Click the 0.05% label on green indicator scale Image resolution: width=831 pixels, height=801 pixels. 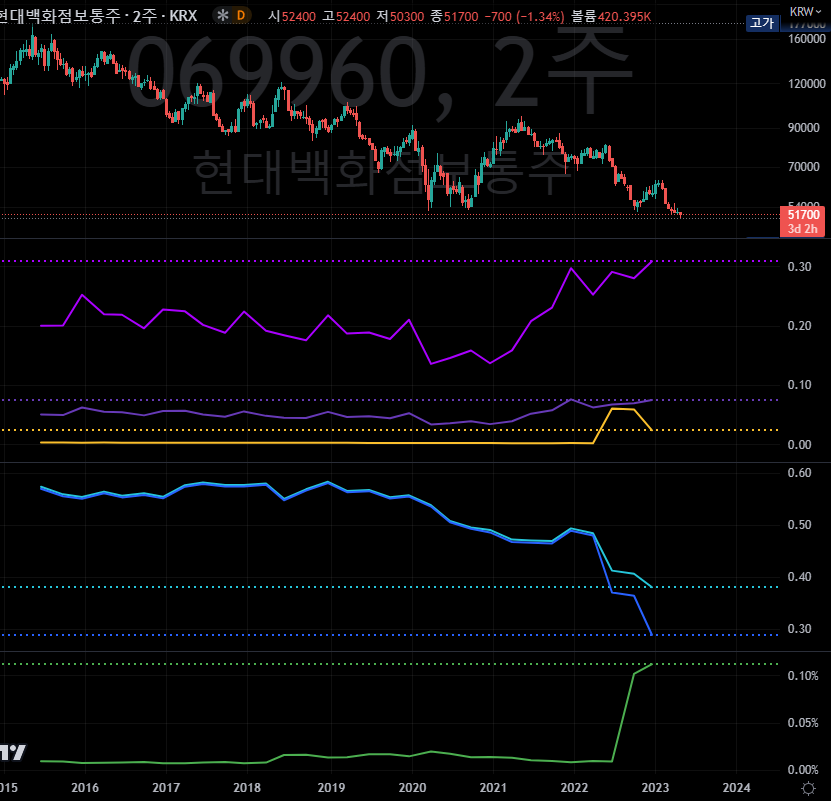[803, 723]
